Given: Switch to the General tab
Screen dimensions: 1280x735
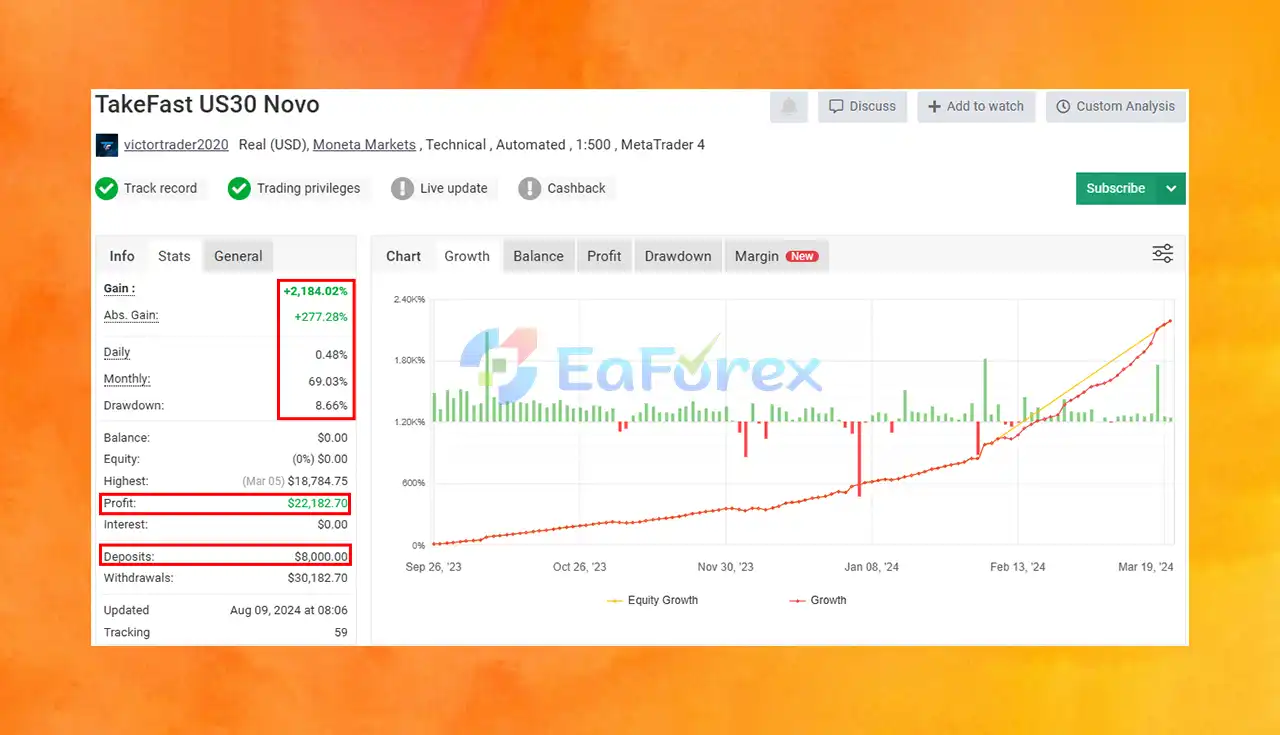Looking at the screenshot, I should (238, 256).
